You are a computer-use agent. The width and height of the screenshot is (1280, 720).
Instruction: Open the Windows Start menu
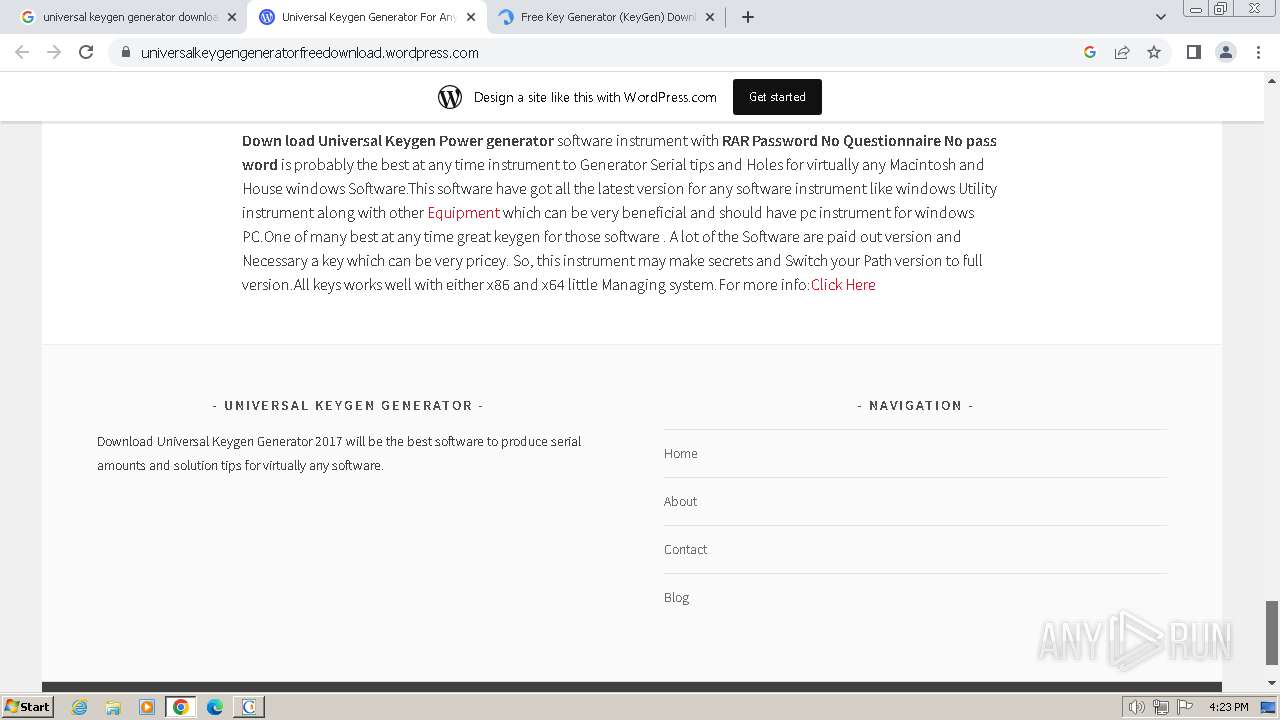point(28,706)
